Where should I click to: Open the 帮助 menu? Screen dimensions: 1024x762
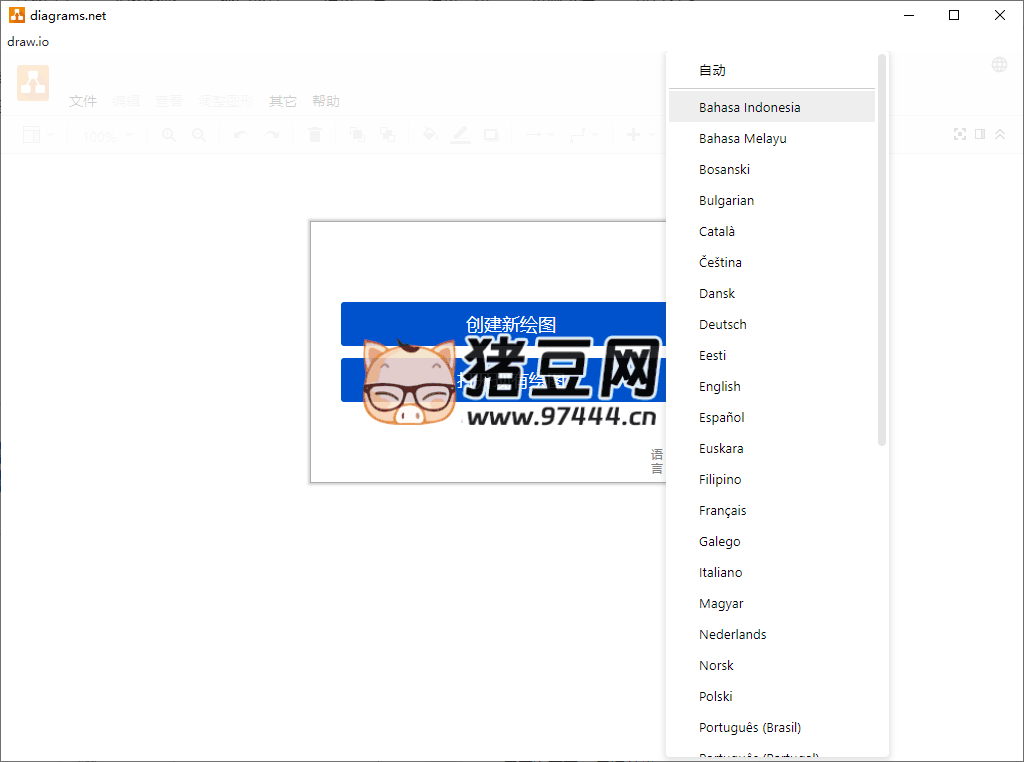point(325,100)
